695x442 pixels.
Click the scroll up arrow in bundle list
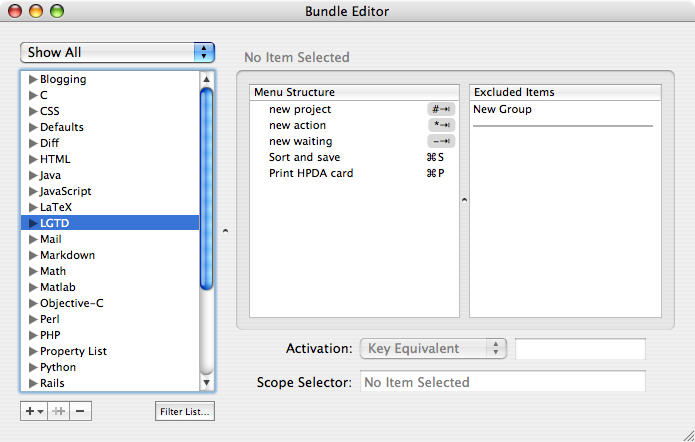point(206,79)
